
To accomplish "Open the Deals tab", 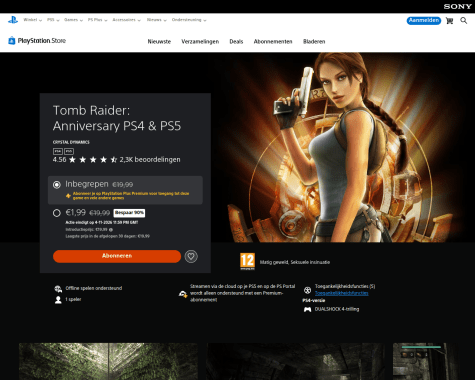I will pyautogui.click(x=236, y=42).
